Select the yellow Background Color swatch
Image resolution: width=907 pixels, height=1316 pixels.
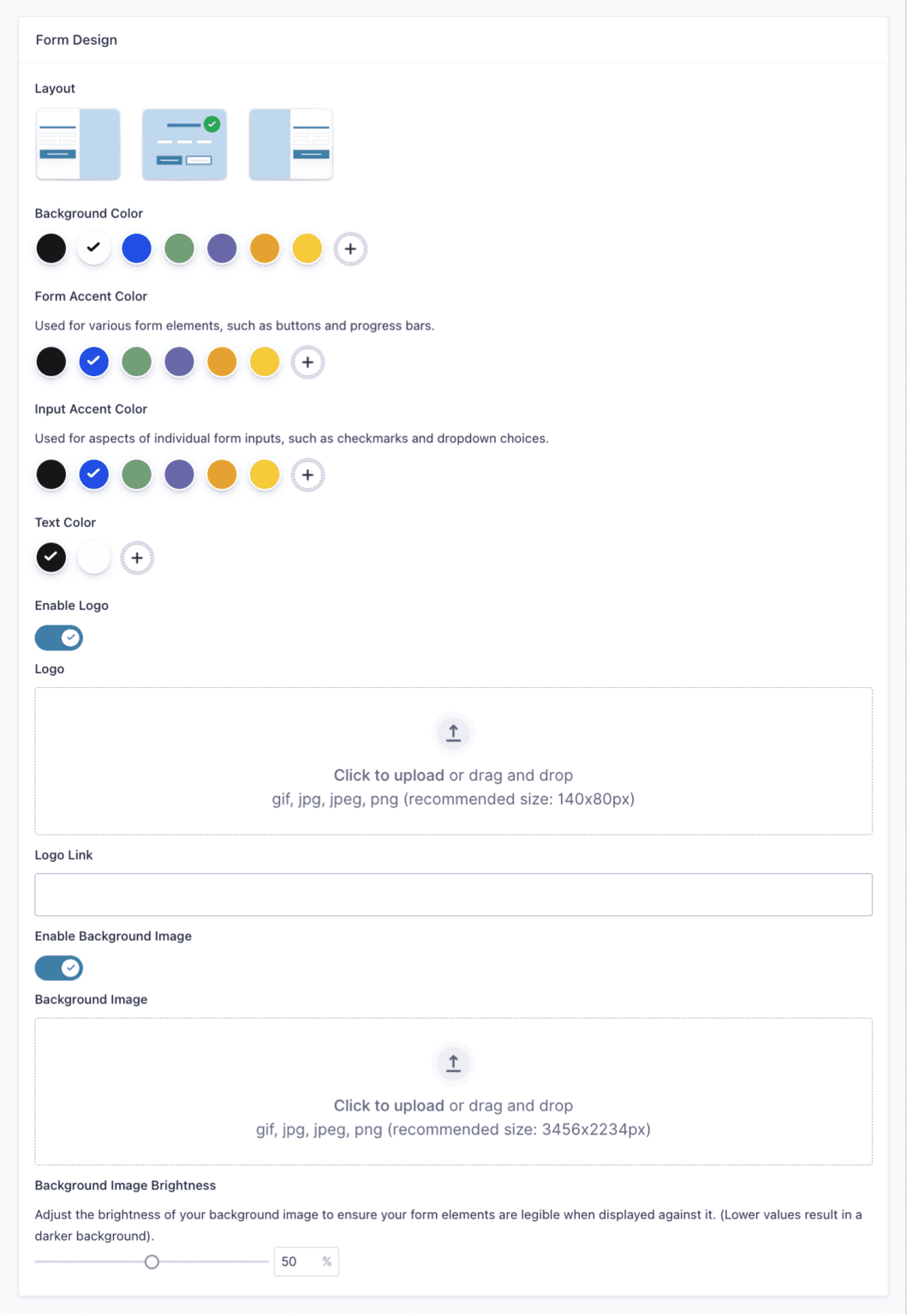[307, 248]
